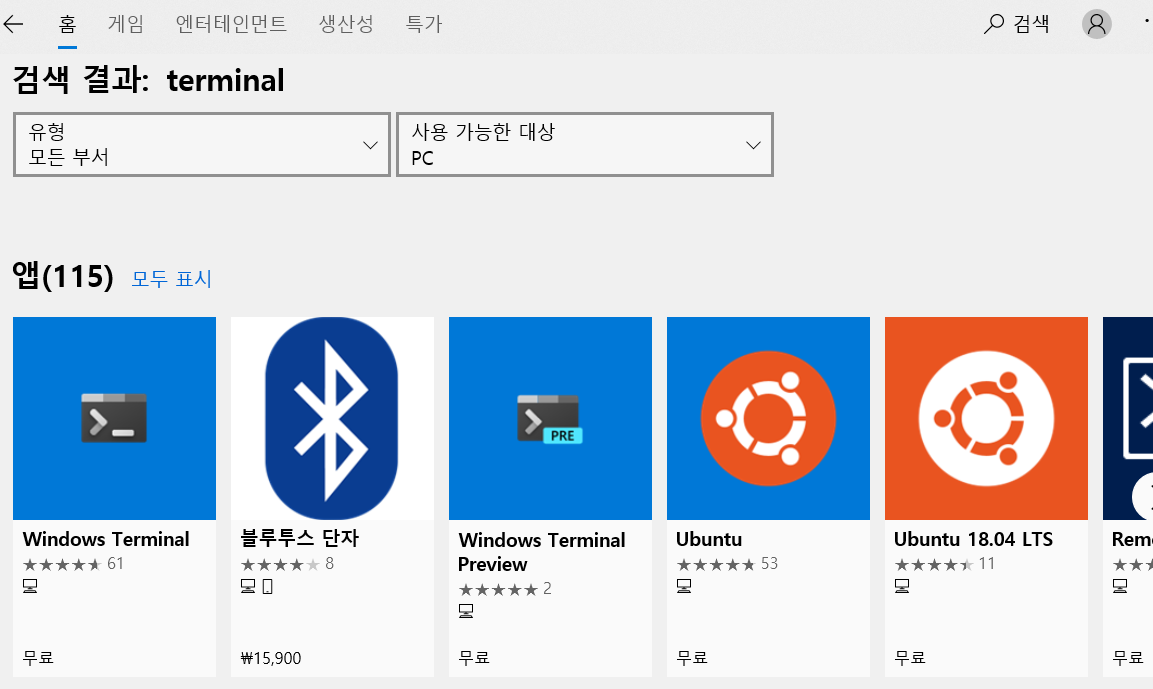1153x689 pixels.
Task: Open the 특가 tab
Action: tap(424, 24)
